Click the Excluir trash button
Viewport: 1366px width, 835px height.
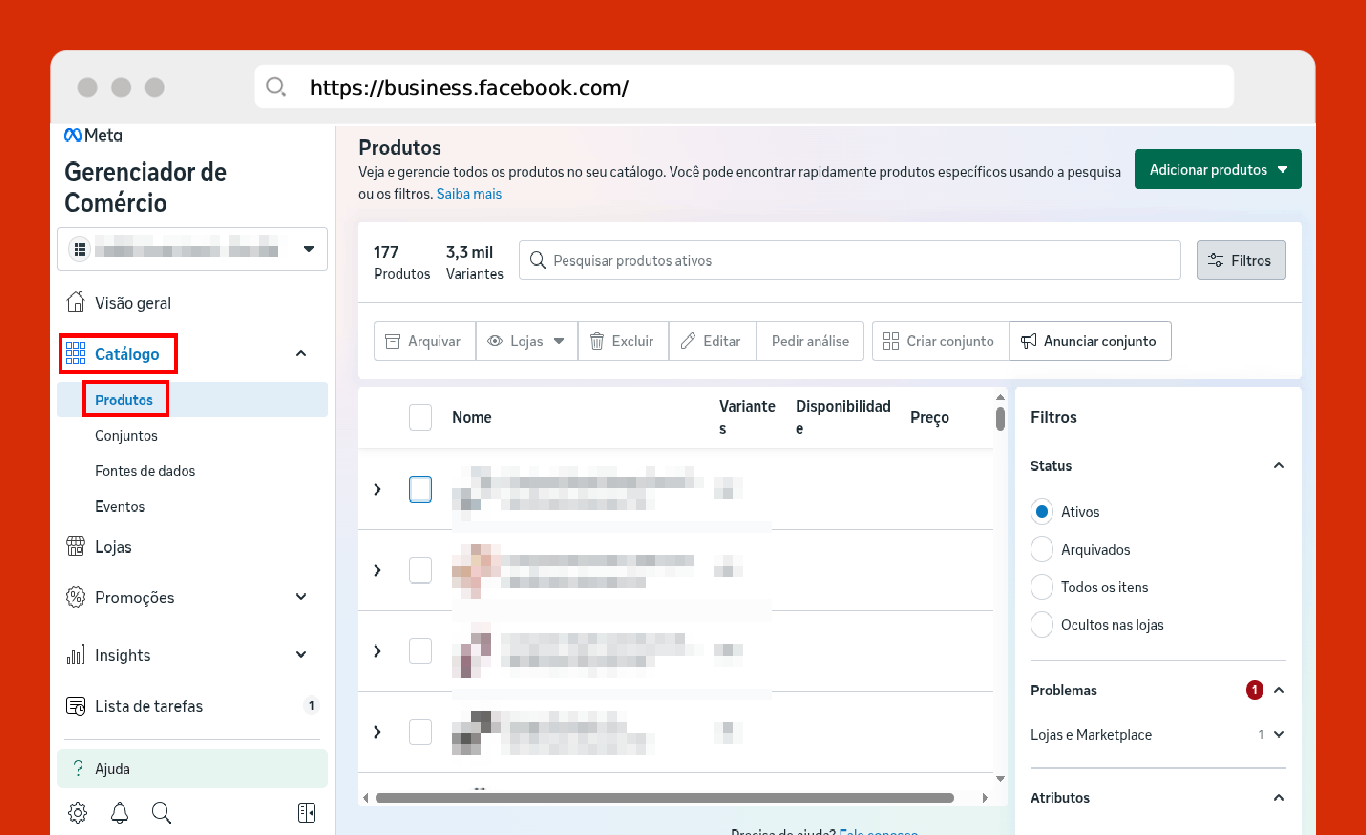pos(621,341)
